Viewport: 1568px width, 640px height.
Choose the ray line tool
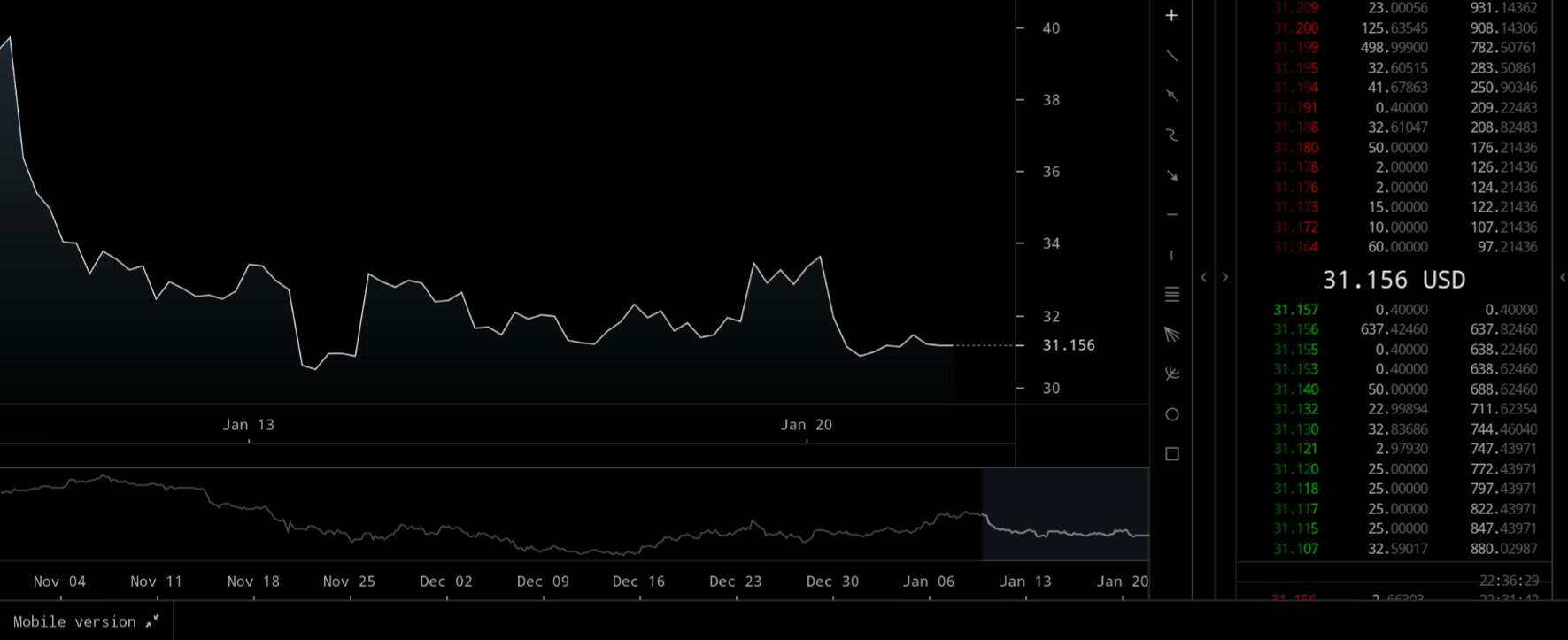pos(1171,96)
